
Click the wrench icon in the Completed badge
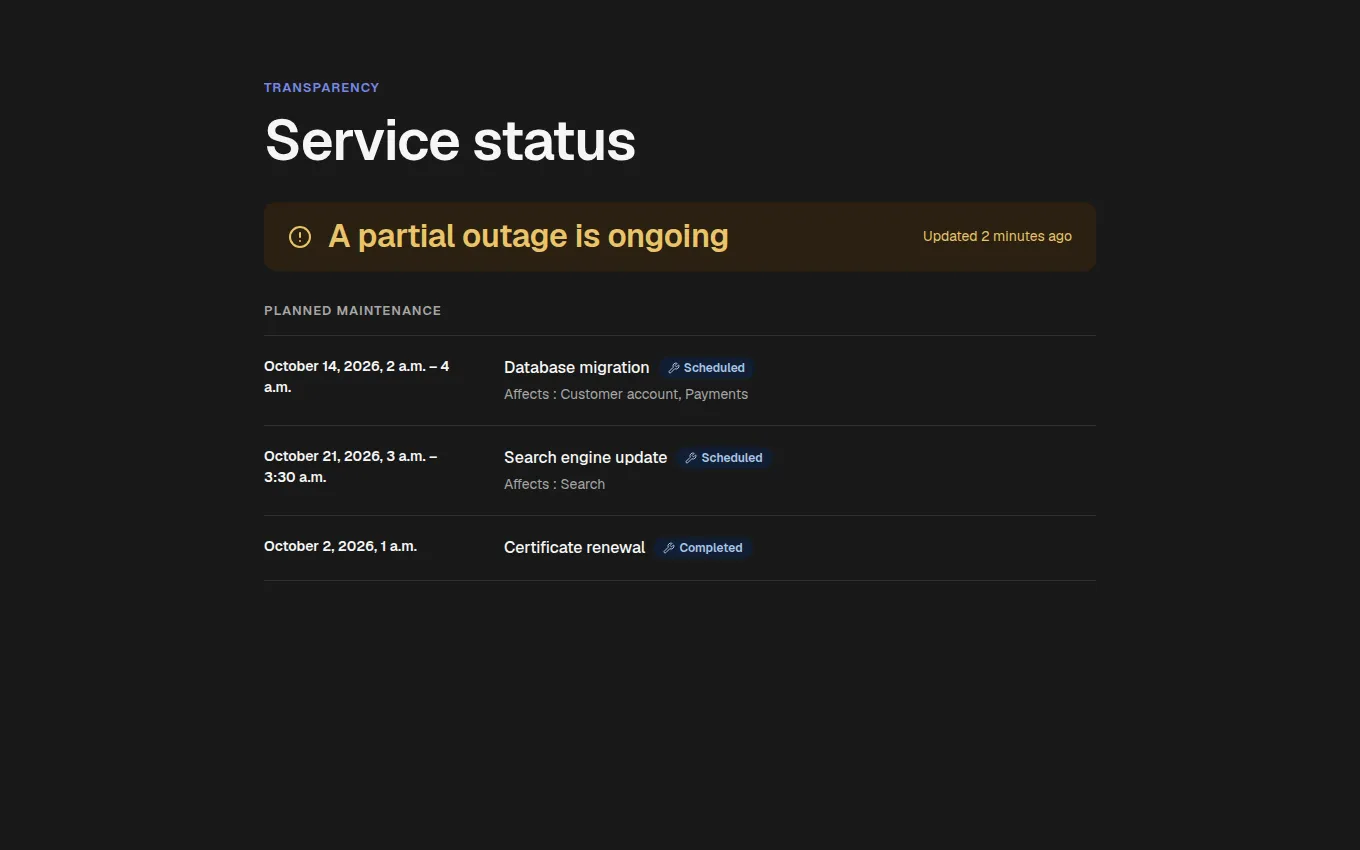669,548
